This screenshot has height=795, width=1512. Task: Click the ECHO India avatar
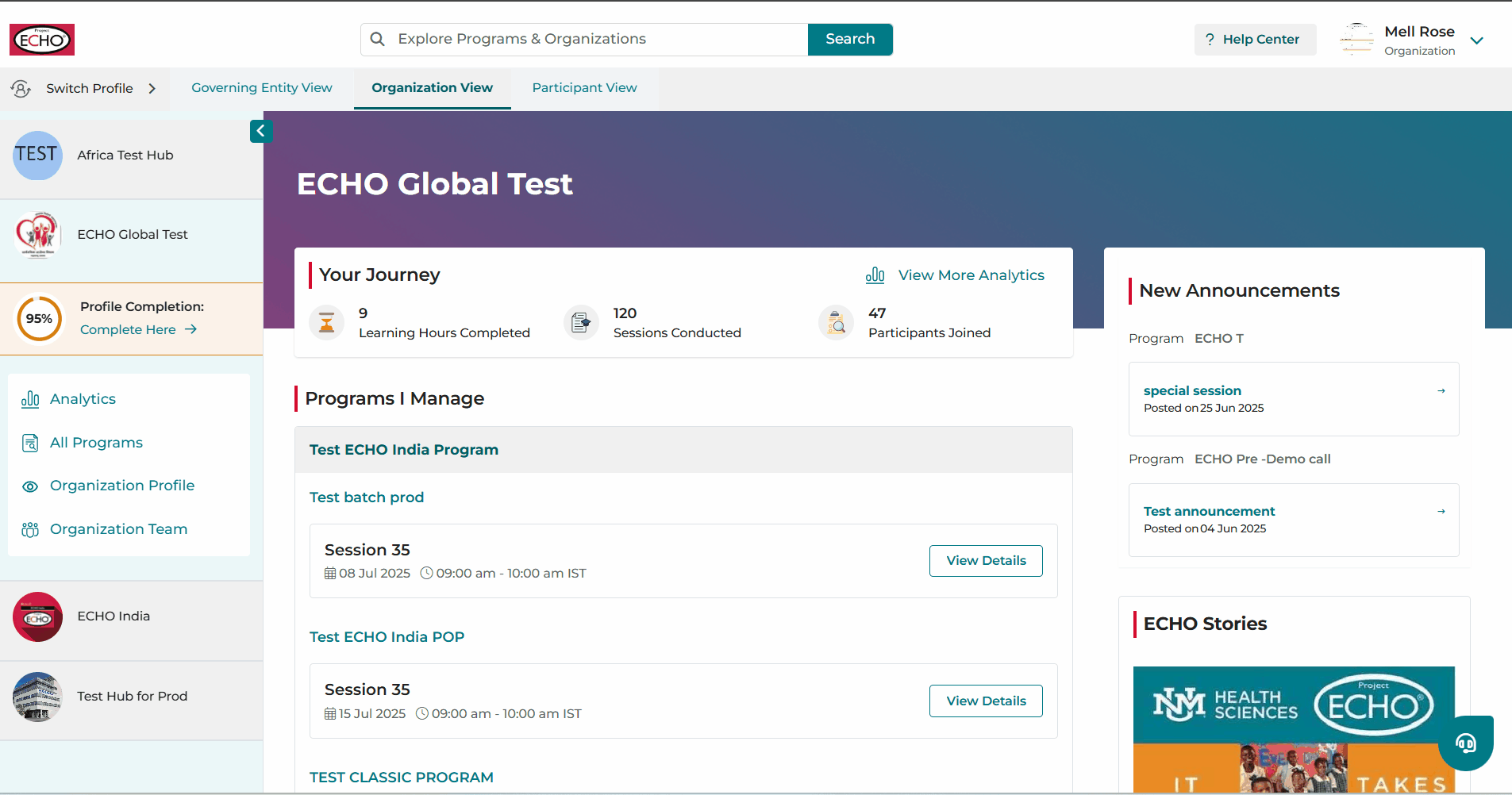pyautogui.click(x=37, y=616)
